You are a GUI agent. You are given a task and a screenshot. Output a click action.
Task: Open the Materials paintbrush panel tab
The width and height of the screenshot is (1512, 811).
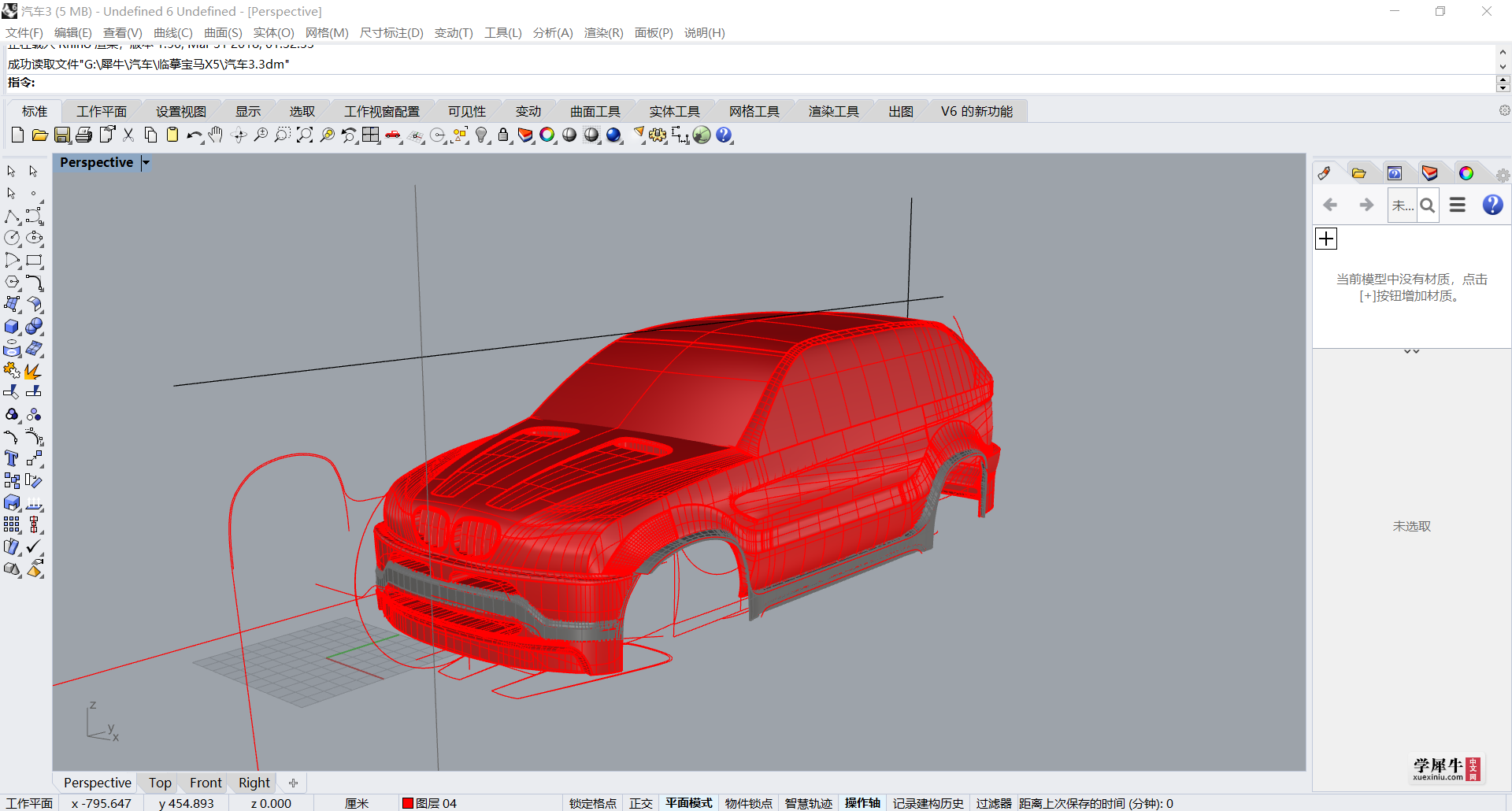coord(1324,173)
